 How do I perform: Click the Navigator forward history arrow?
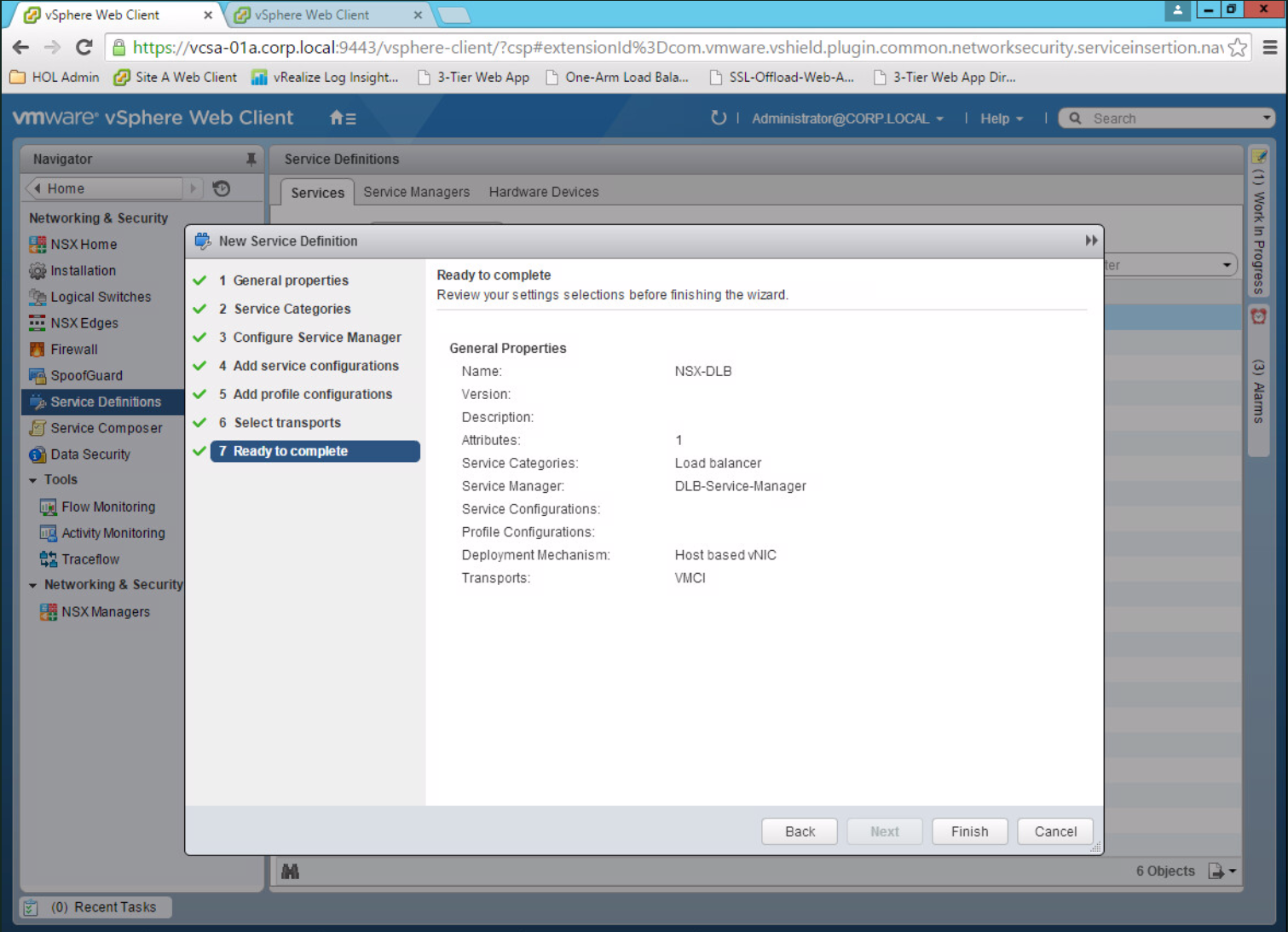(193, 188)
